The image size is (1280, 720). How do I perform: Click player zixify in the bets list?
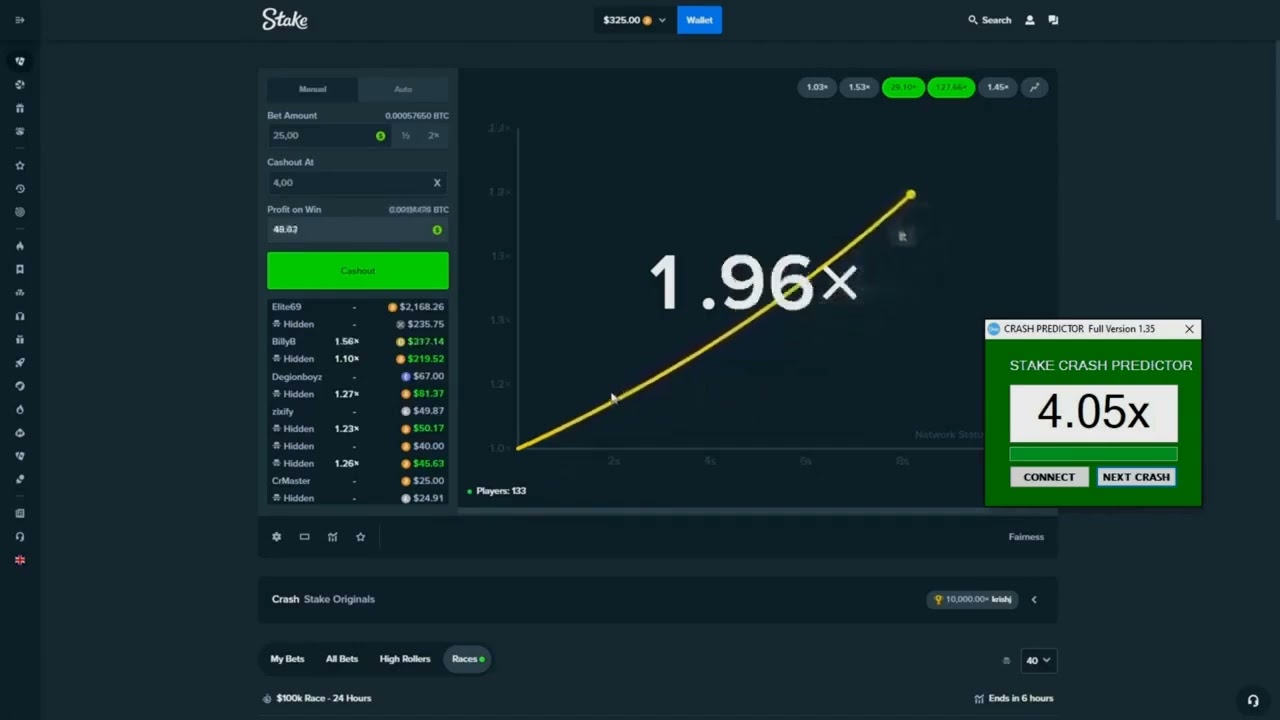283,411
